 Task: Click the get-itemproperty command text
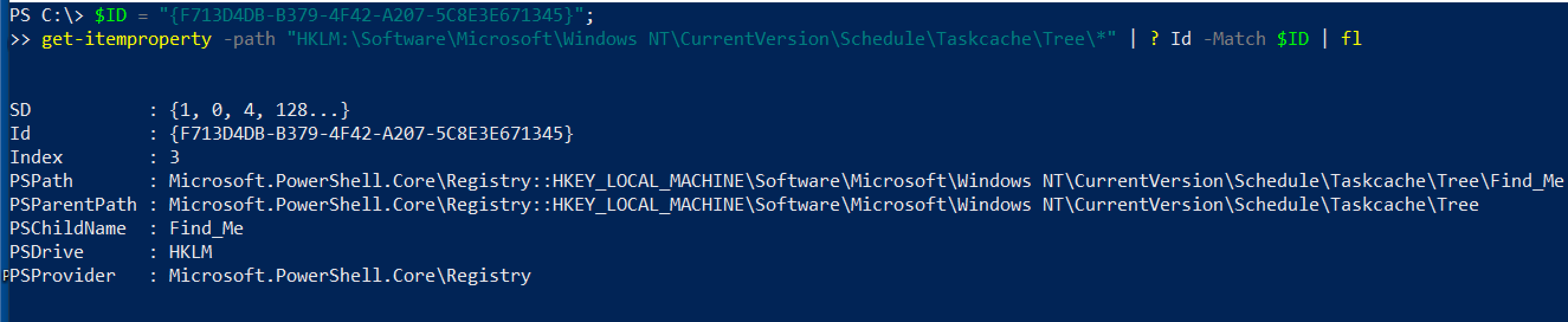126,39
